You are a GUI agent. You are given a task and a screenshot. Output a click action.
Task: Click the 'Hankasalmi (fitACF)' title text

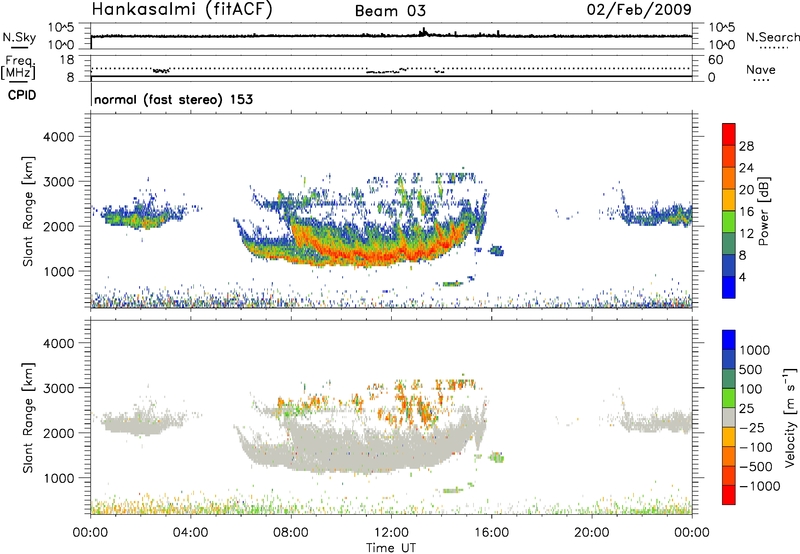182,10
